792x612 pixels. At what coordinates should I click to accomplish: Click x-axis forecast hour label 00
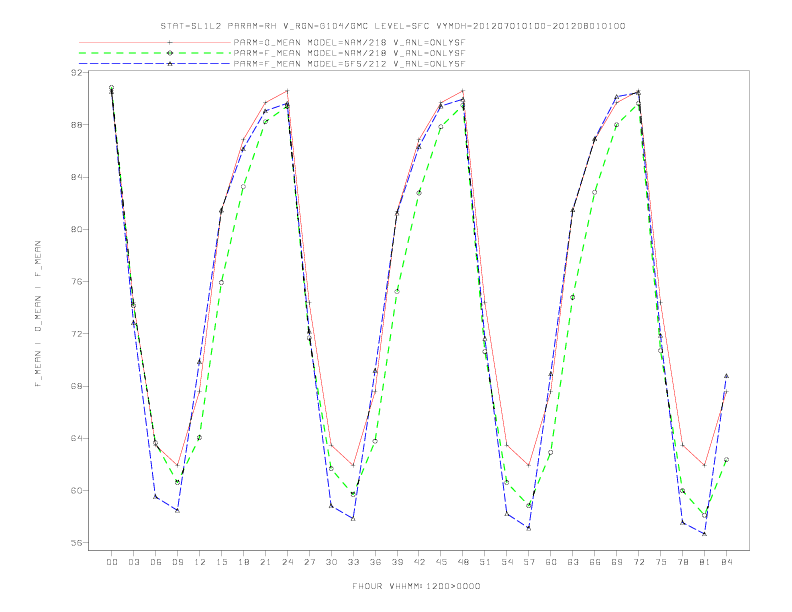tap(112, 562)
